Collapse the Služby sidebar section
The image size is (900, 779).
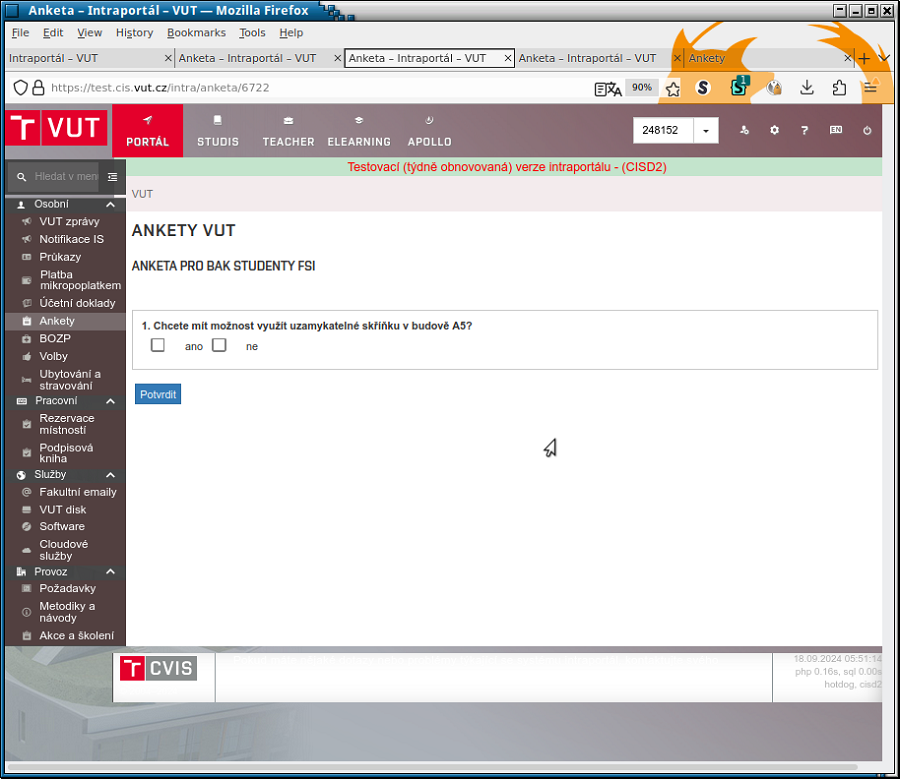110,475
